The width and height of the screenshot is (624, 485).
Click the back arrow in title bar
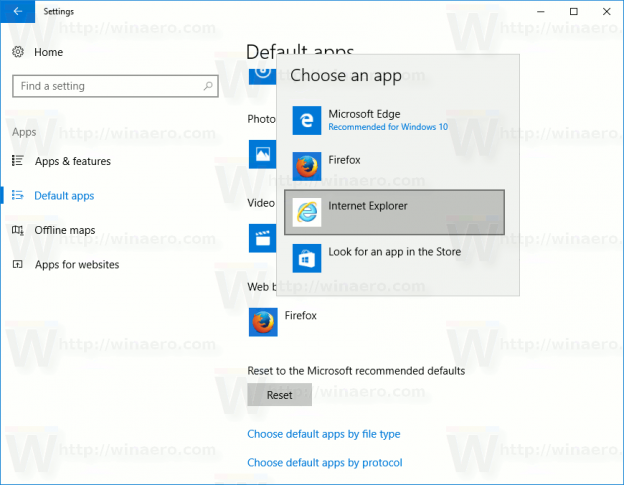[x=16, y=11]
